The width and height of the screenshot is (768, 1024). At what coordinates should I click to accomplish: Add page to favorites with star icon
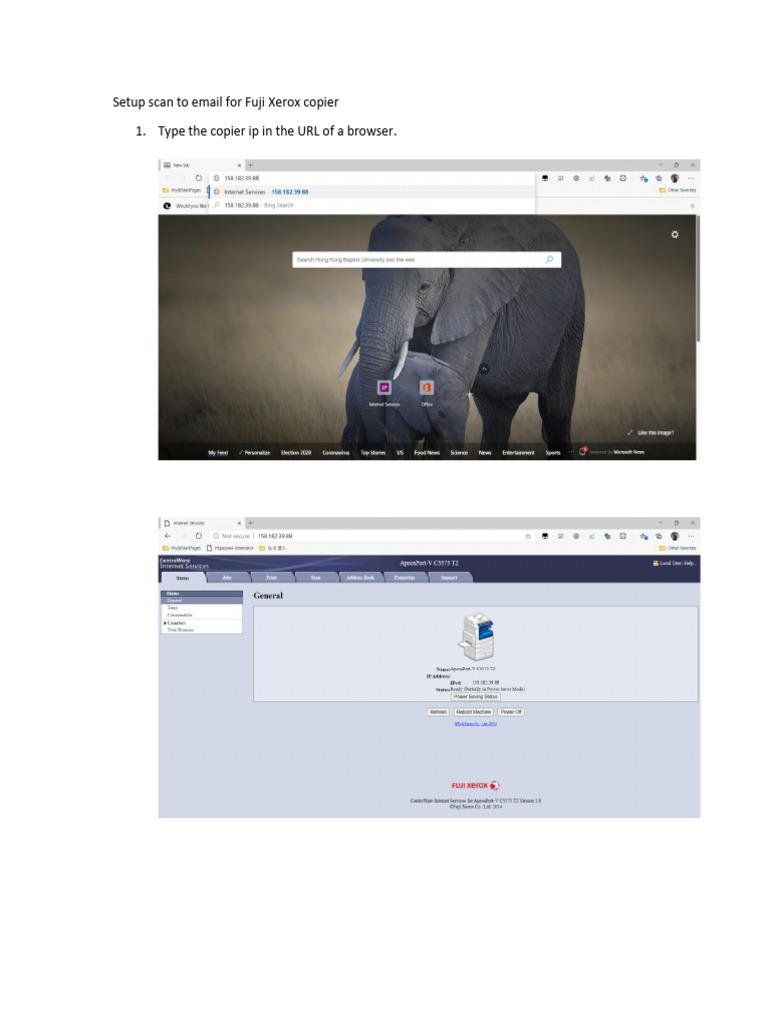[528, 536]
